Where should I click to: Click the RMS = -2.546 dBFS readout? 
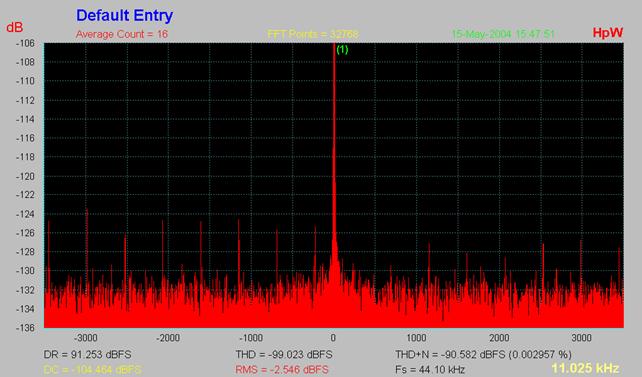click(282, 370)
